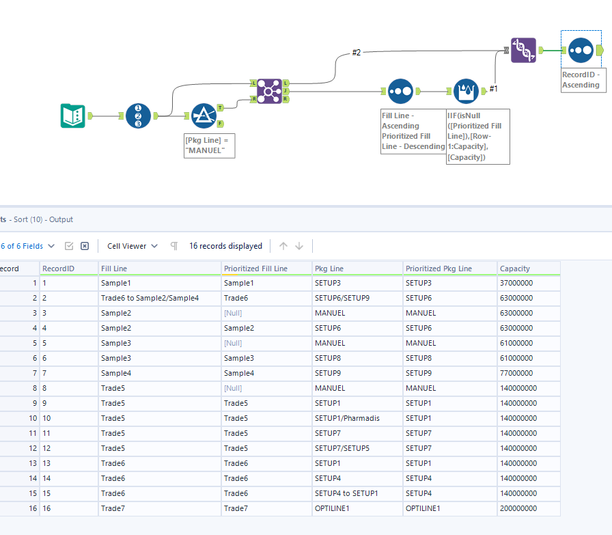This screenshot has width=612, height=535.
Task: Click the '16 records displayed' text
Action: pos(226,246)
